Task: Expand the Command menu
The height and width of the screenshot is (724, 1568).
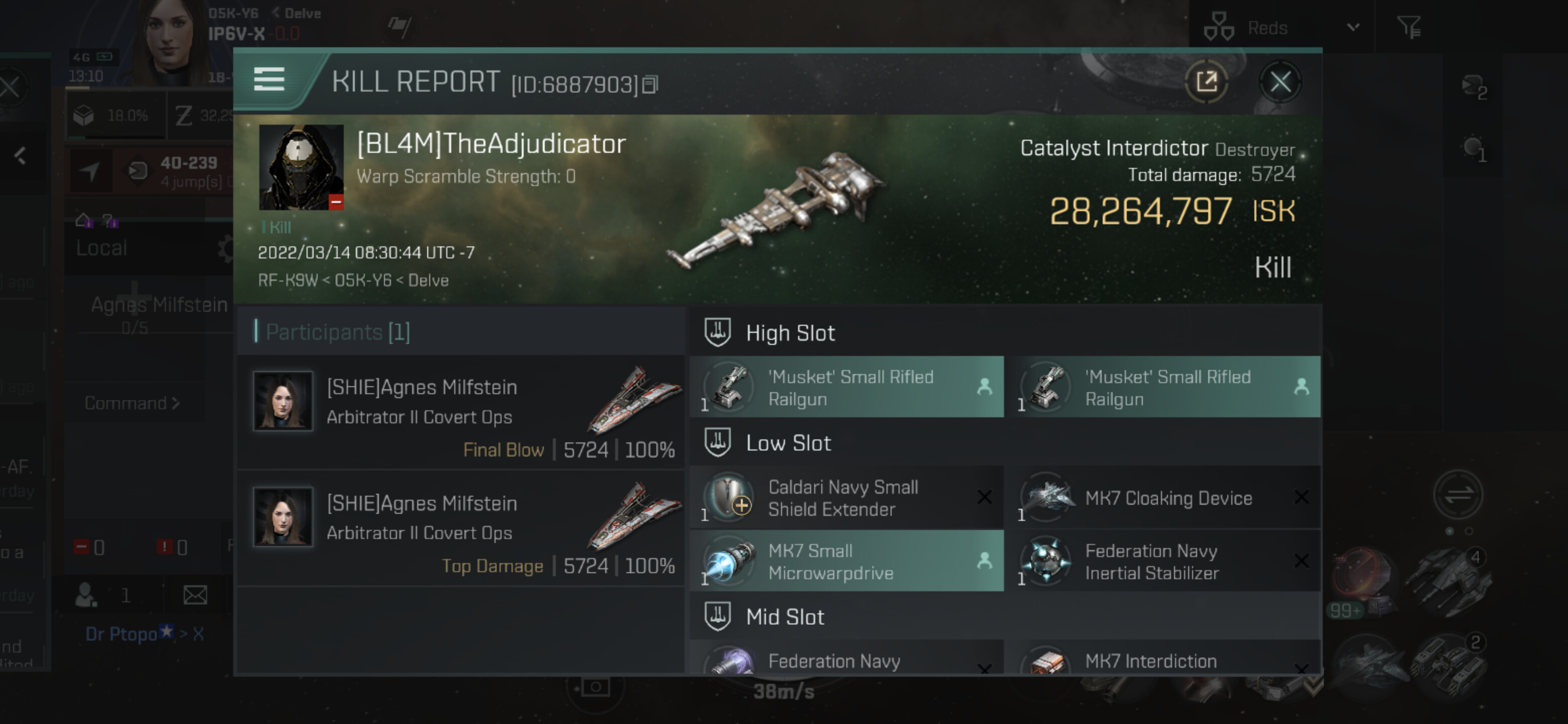Action: [x=132, y=403]
